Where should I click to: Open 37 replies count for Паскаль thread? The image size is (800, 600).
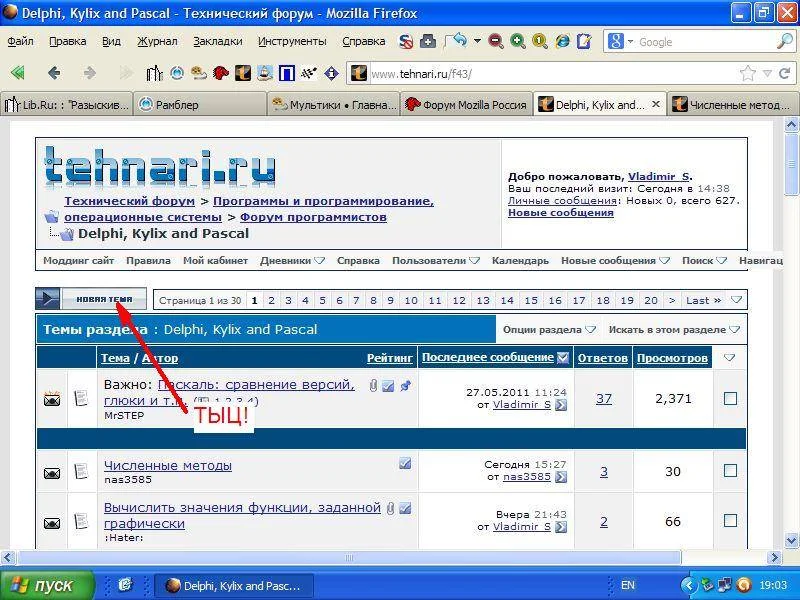pyautogui.click(x=604, y=398)
